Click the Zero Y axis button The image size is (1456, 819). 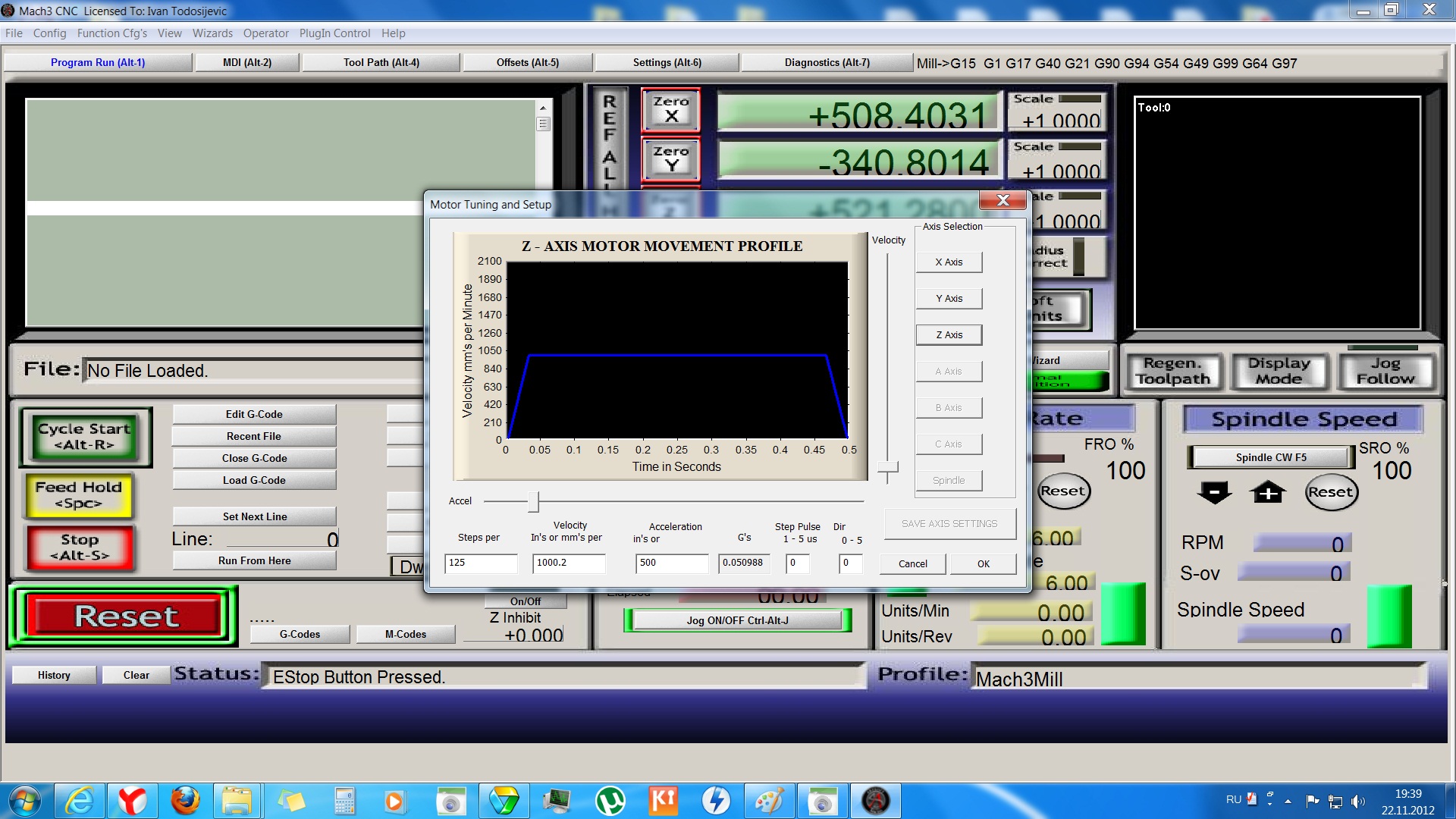click(671, 159)
